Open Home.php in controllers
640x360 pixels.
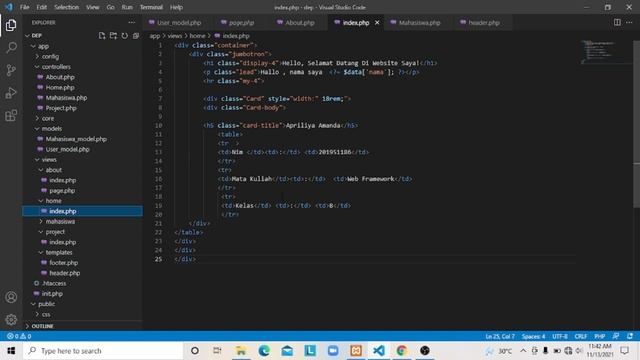pyautogui.click(x=60, y=87)
